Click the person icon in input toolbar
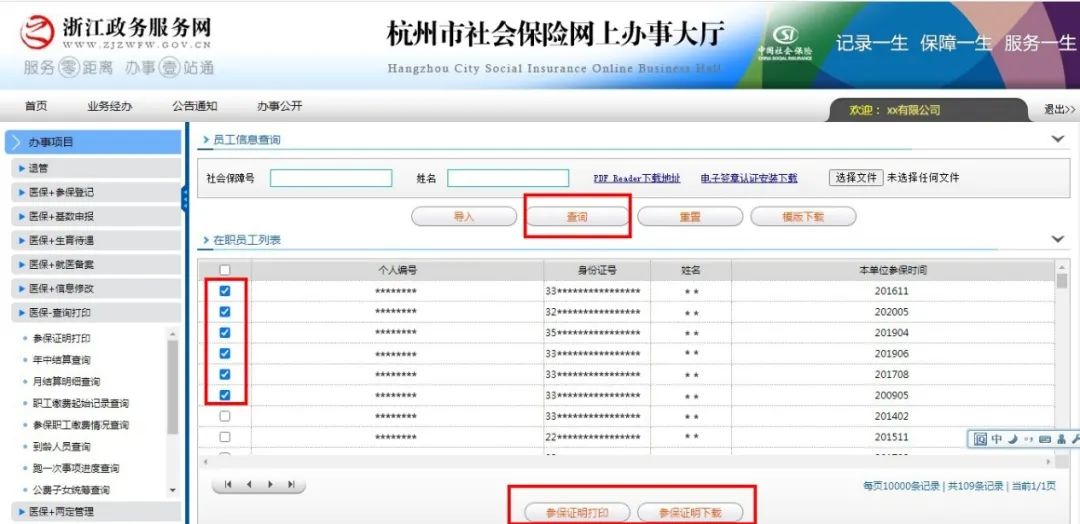 (1061, 439)
